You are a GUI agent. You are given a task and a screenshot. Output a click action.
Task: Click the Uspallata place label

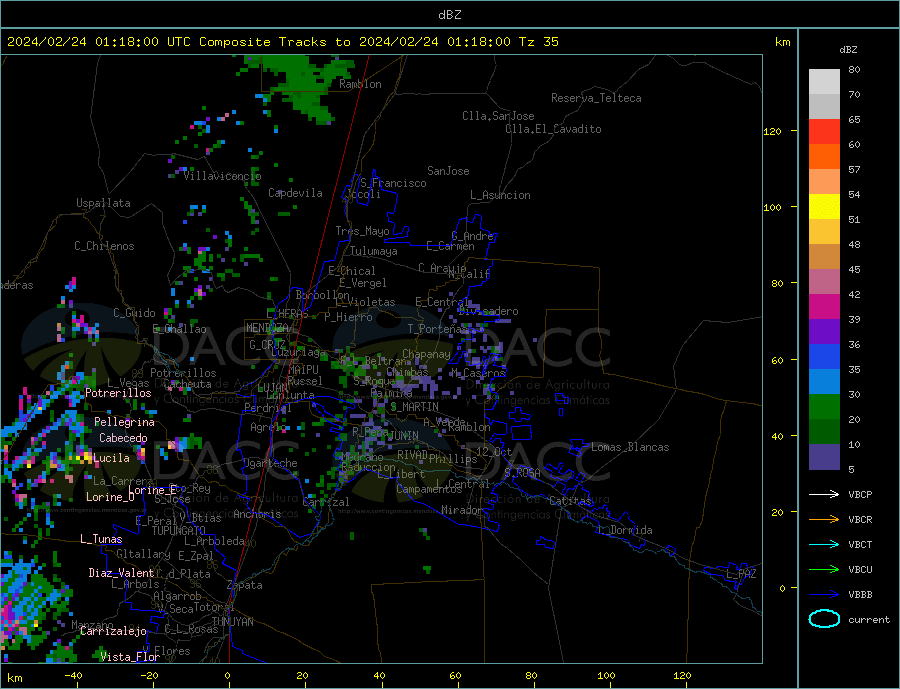[103, 203]
